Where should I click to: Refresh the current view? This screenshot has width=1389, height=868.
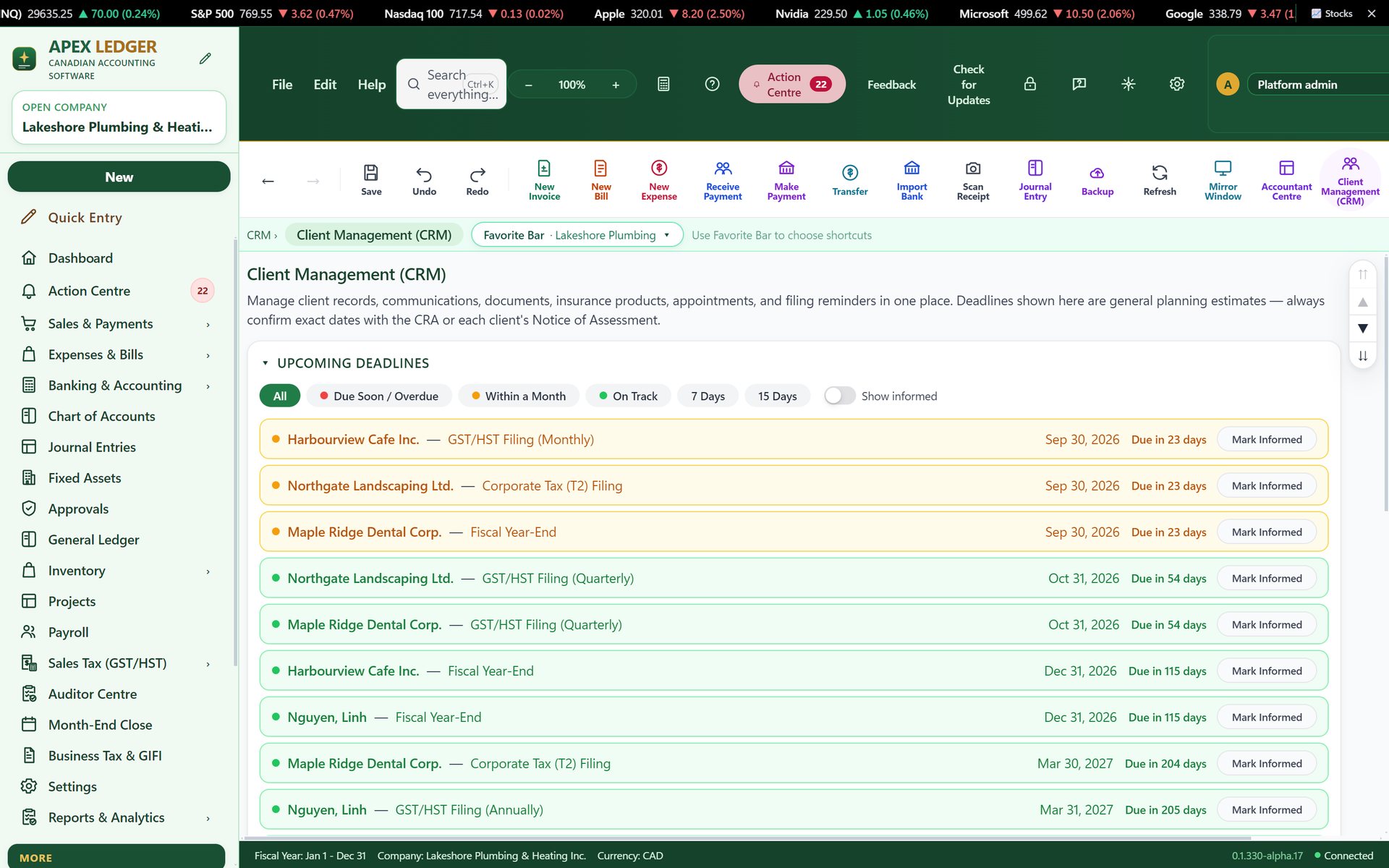click(x=1160, y=180)
